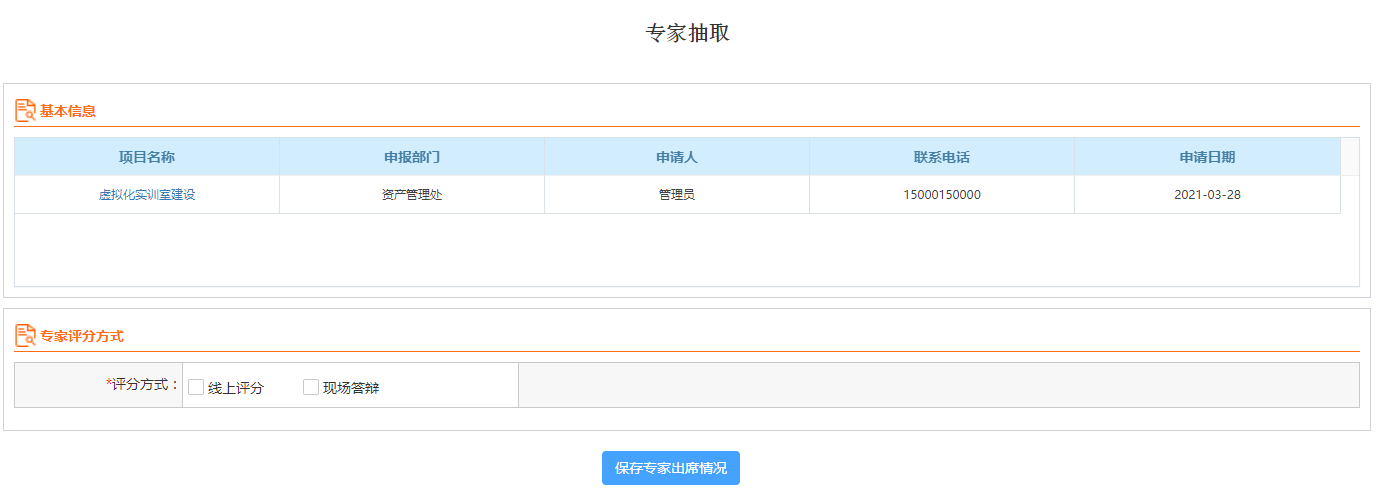Select the 管理员 applicant cell

(677, 195)
